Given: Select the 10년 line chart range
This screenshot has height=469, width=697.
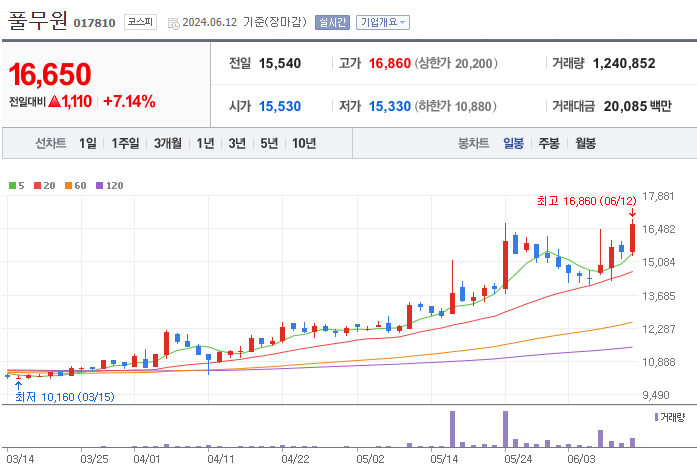Looking at the screenshot, I should pyautogui.click(x=304, y=143).
